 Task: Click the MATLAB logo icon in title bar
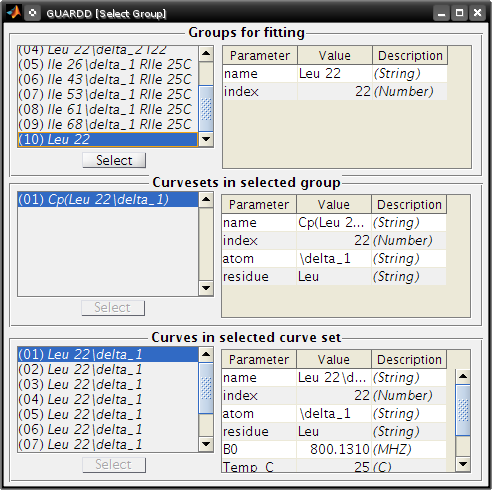click(14, 13)
